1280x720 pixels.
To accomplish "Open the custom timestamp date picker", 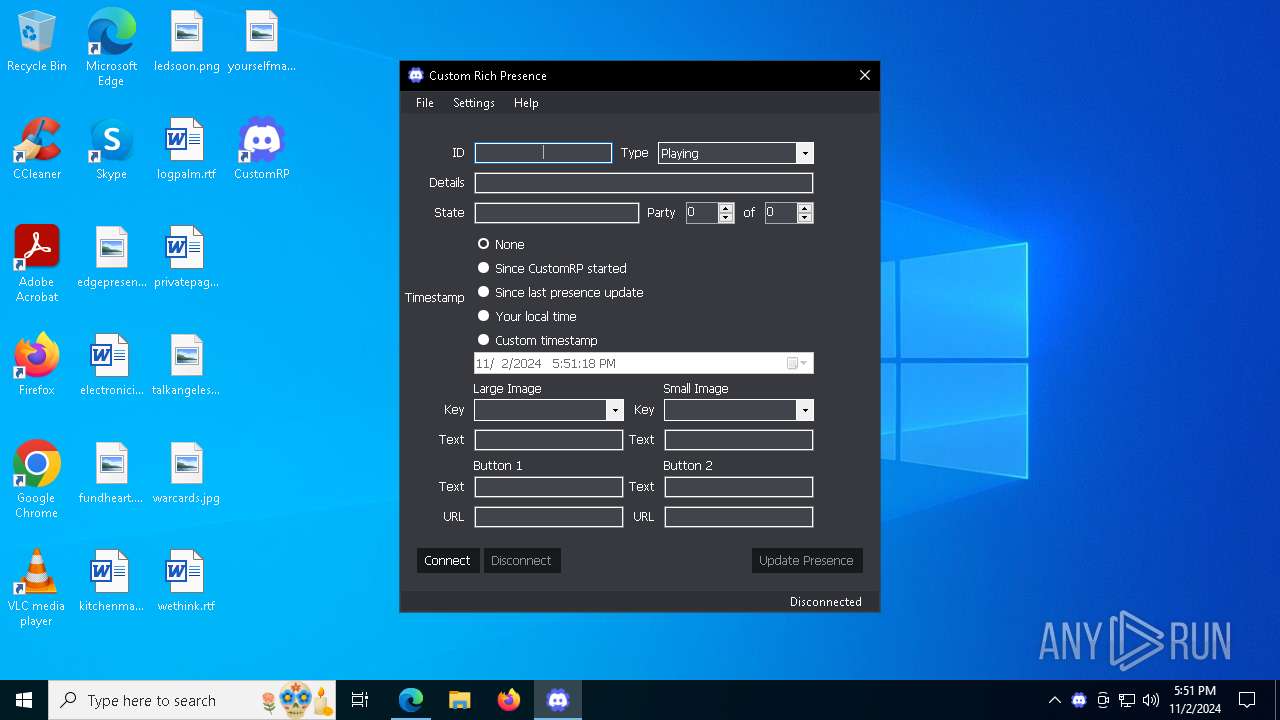I will 797,363.
